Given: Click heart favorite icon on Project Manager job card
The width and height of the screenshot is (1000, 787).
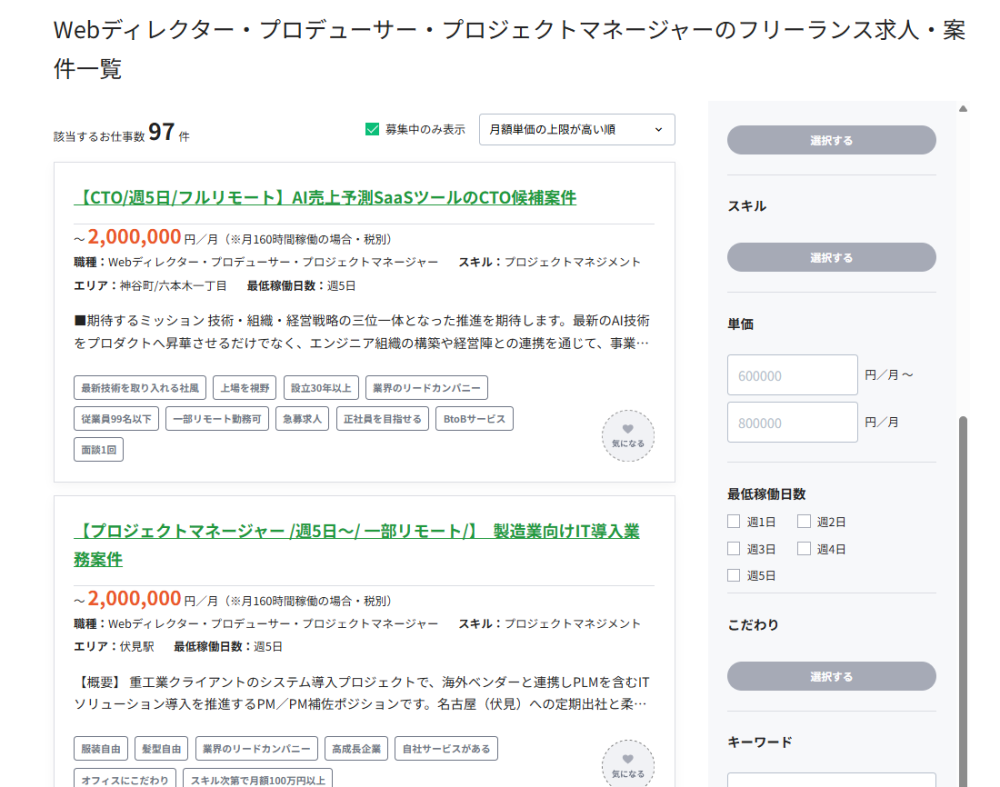Looking at the screenshot, I should pyautogui.click(x=628, y=766).
